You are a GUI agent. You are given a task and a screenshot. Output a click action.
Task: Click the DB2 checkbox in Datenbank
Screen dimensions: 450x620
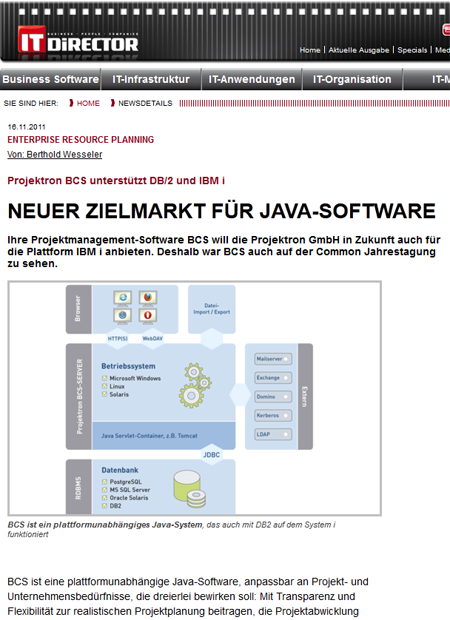coord(105,506)
